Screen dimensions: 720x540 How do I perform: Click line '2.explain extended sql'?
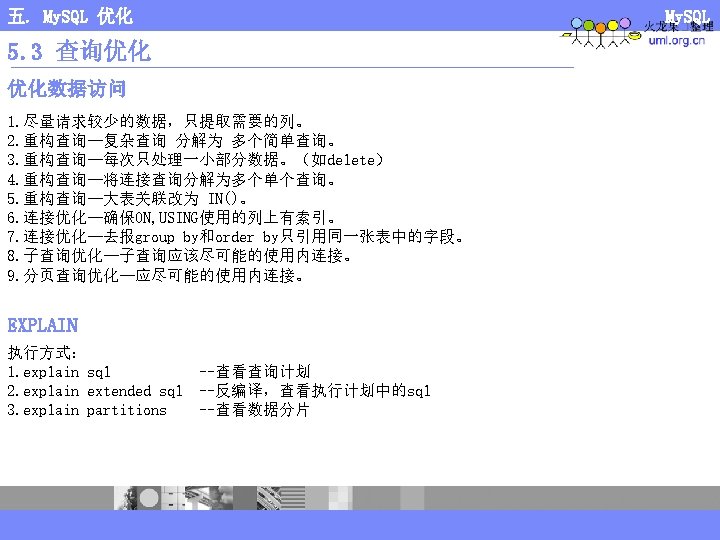point(95,391)
